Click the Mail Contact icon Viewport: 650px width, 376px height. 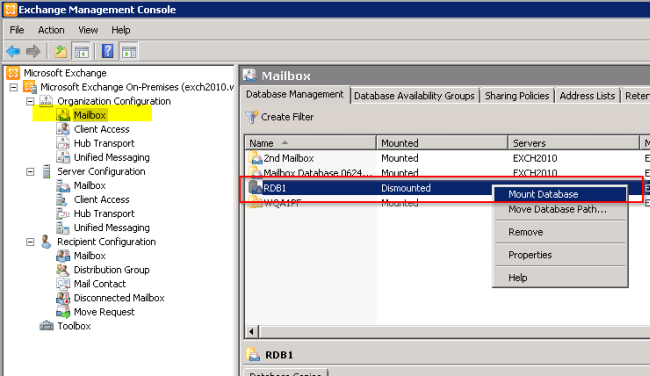[63, 284]
